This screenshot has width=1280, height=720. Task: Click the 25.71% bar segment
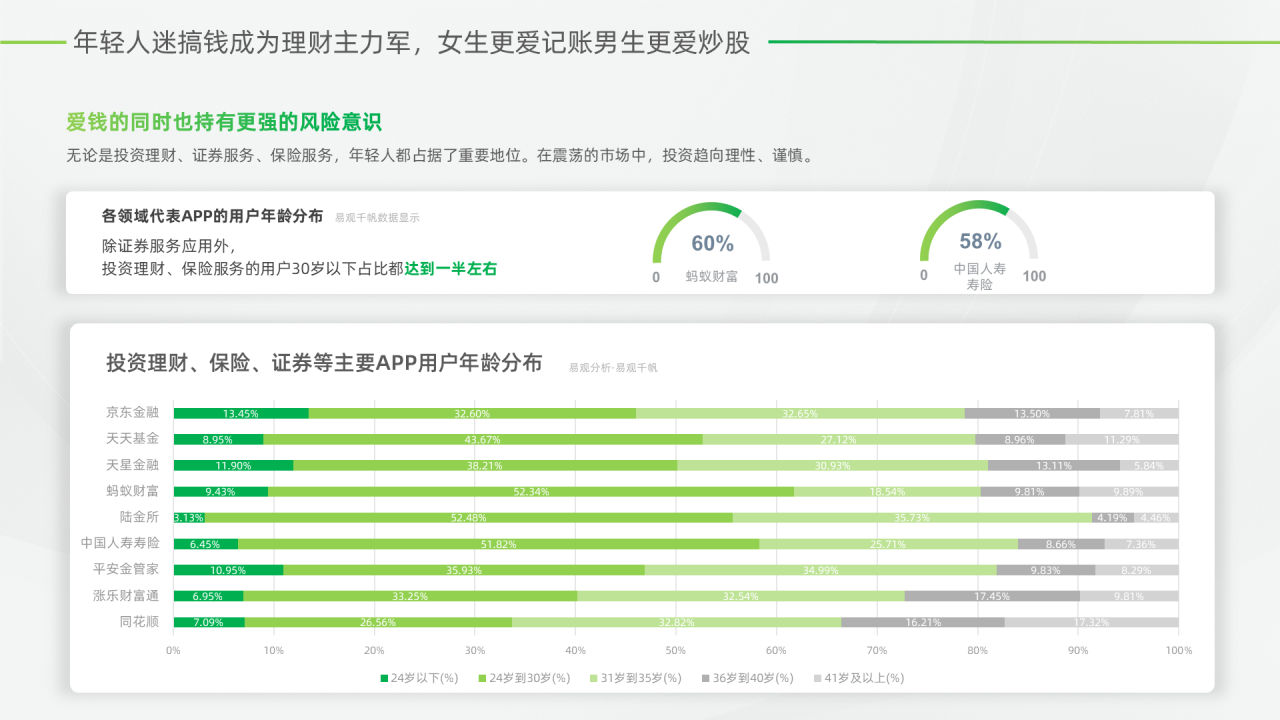click(x=888, y=544)
